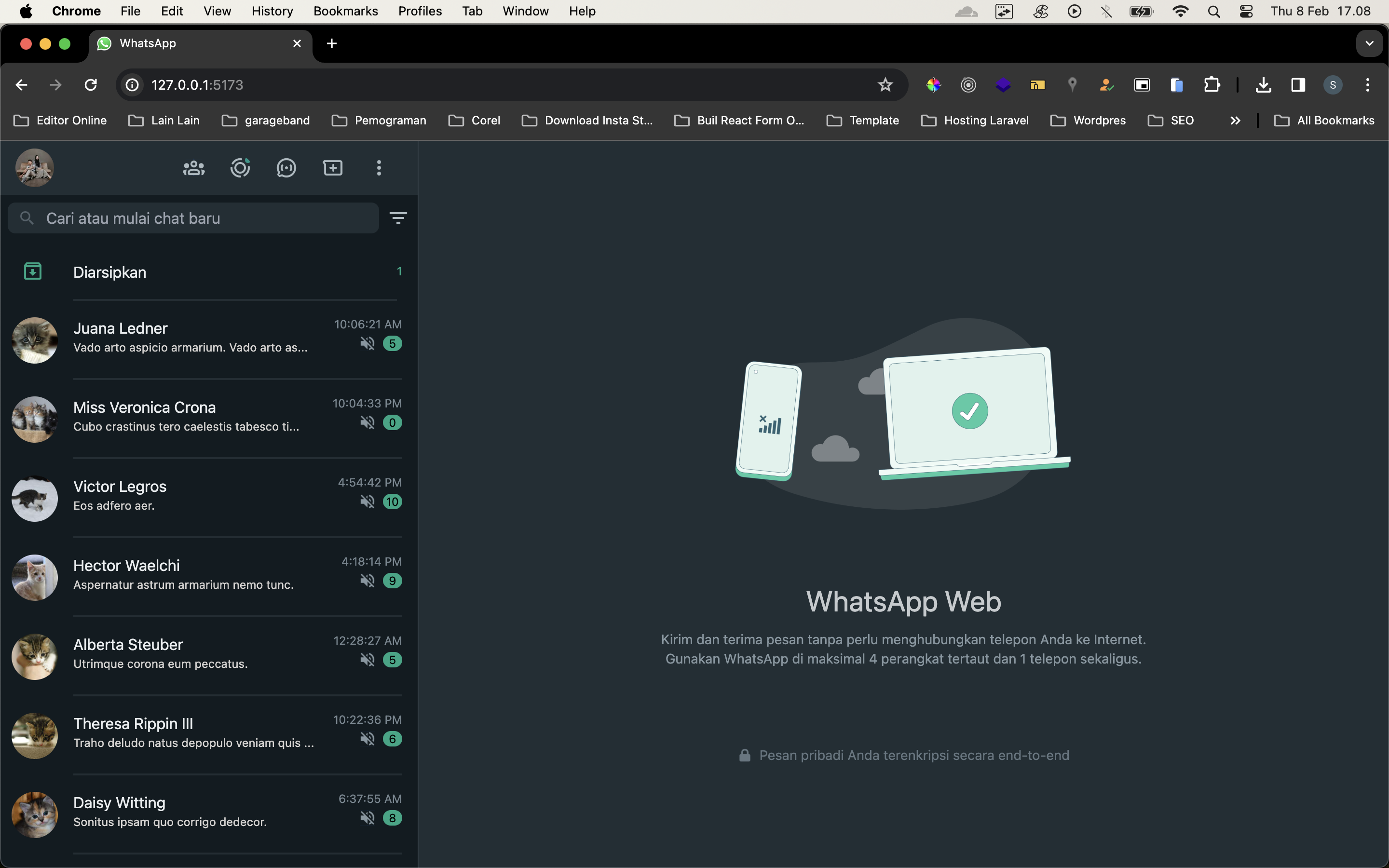Click mute icon on Juana Ledner chat
1389x868 pixels.
coord(368,344)
